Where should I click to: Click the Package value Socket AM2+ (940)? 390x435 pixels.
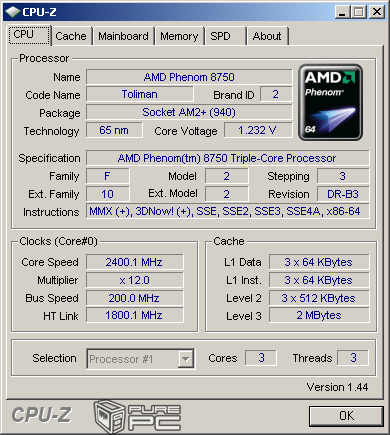click(x=189, y=112)
